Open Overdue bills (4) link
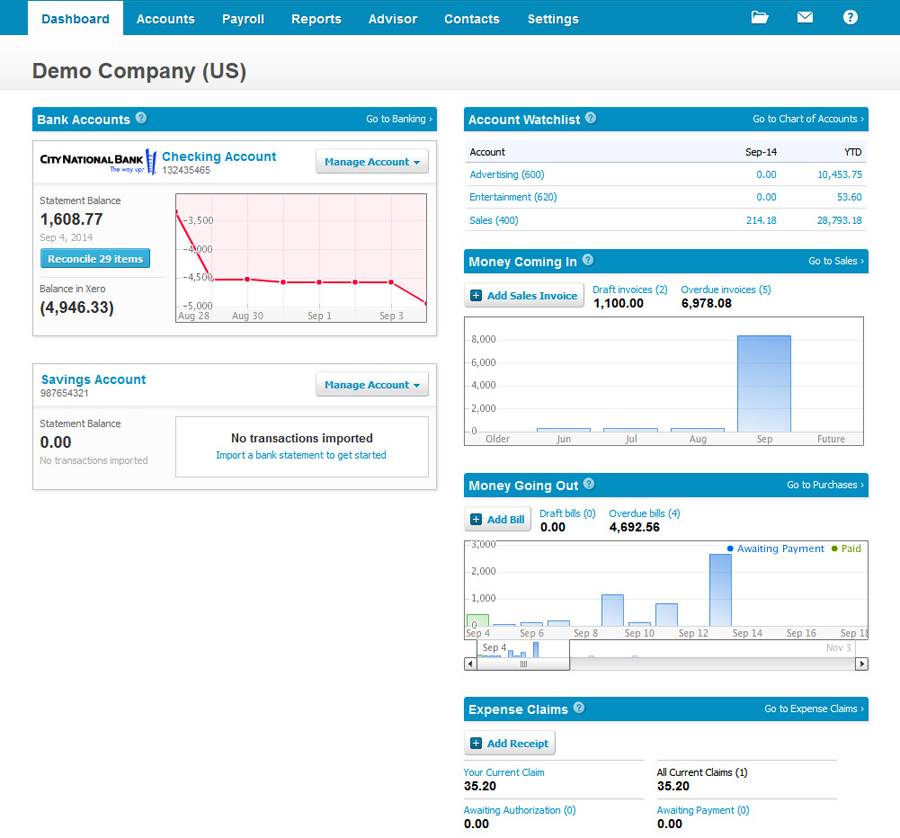 point(644,513)
